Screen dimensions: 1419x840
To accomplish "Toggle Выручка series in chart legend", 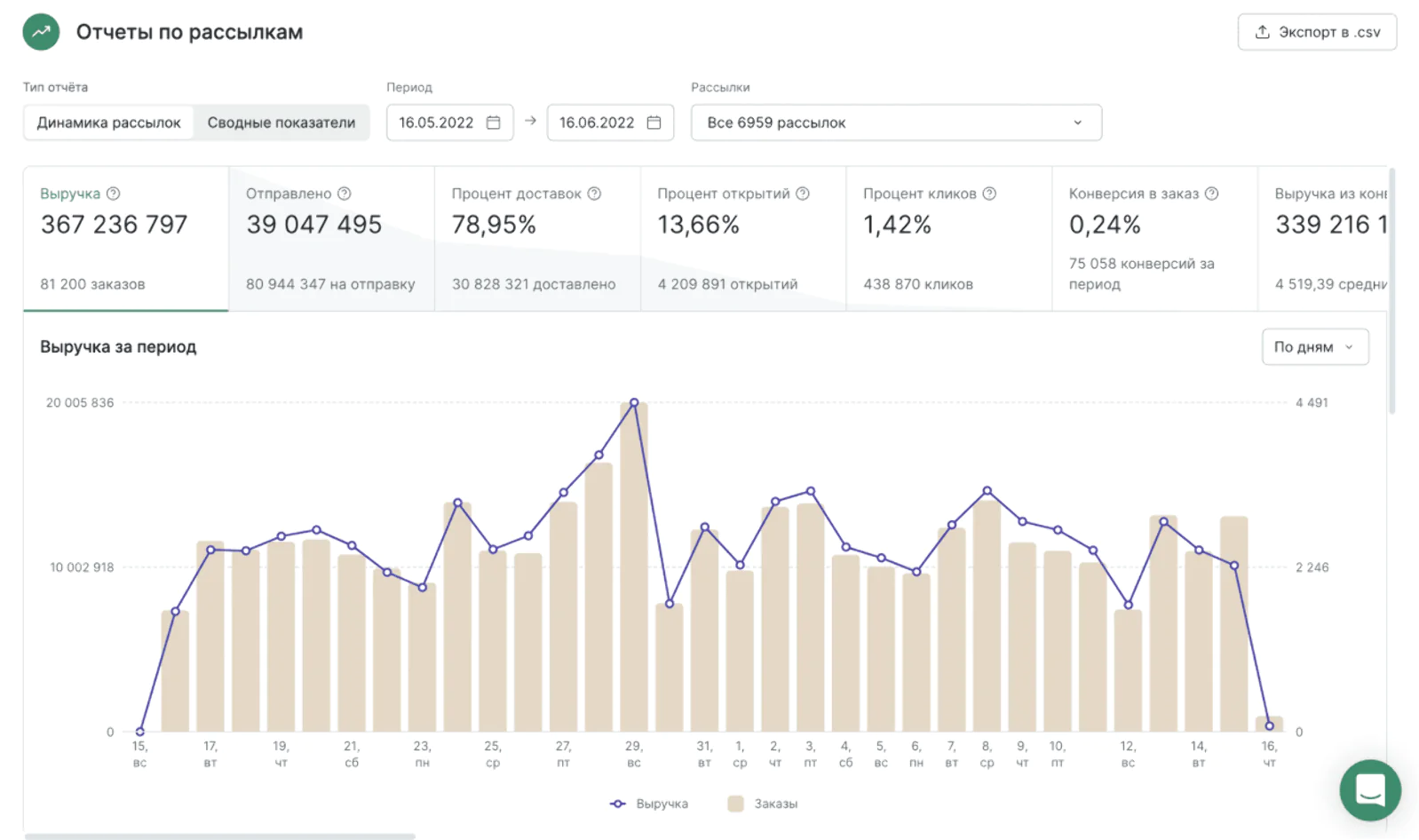I will tap(649, 804).
